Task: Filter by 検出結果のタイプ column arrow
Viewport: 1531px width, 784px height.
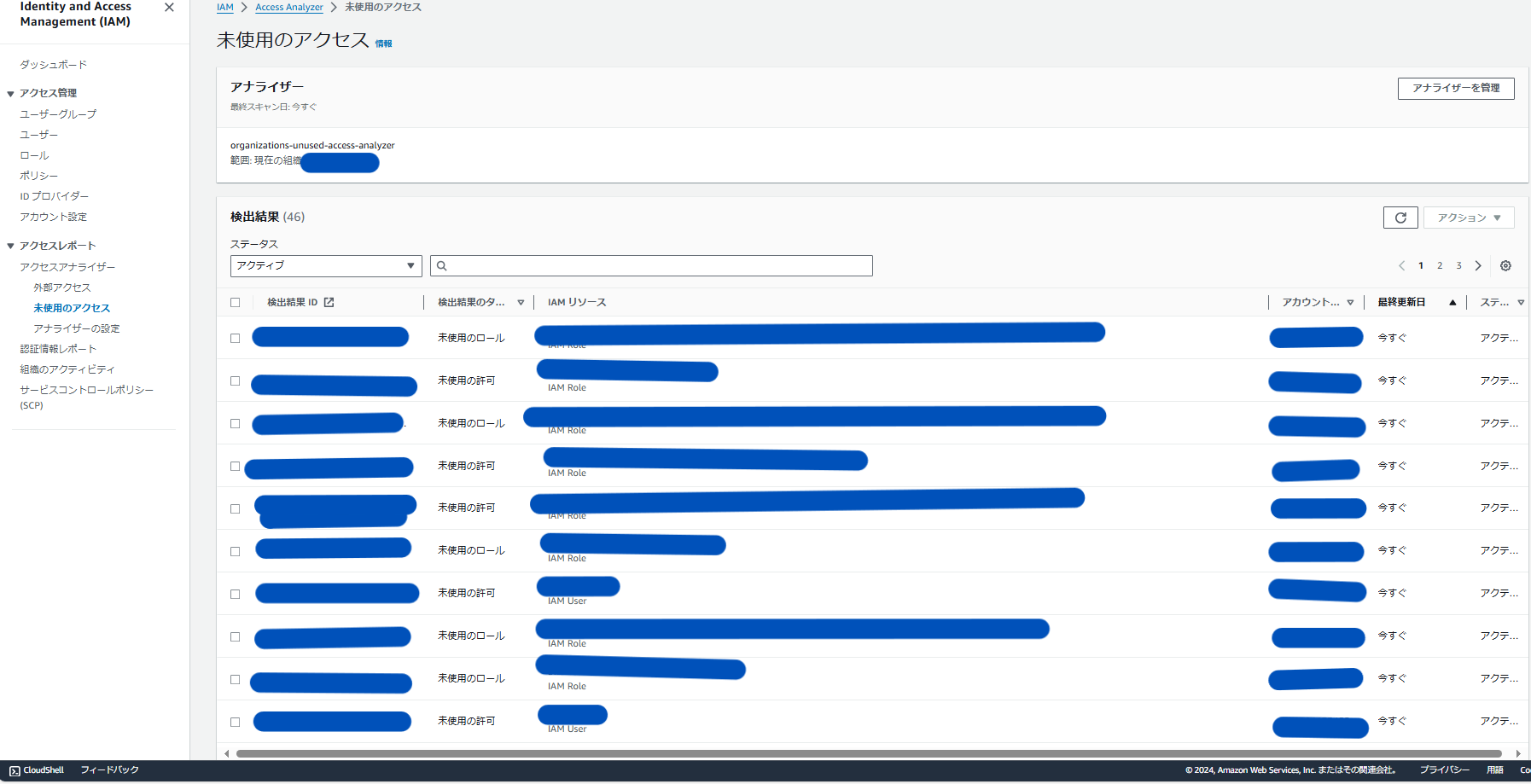Action: pos(521,302)
